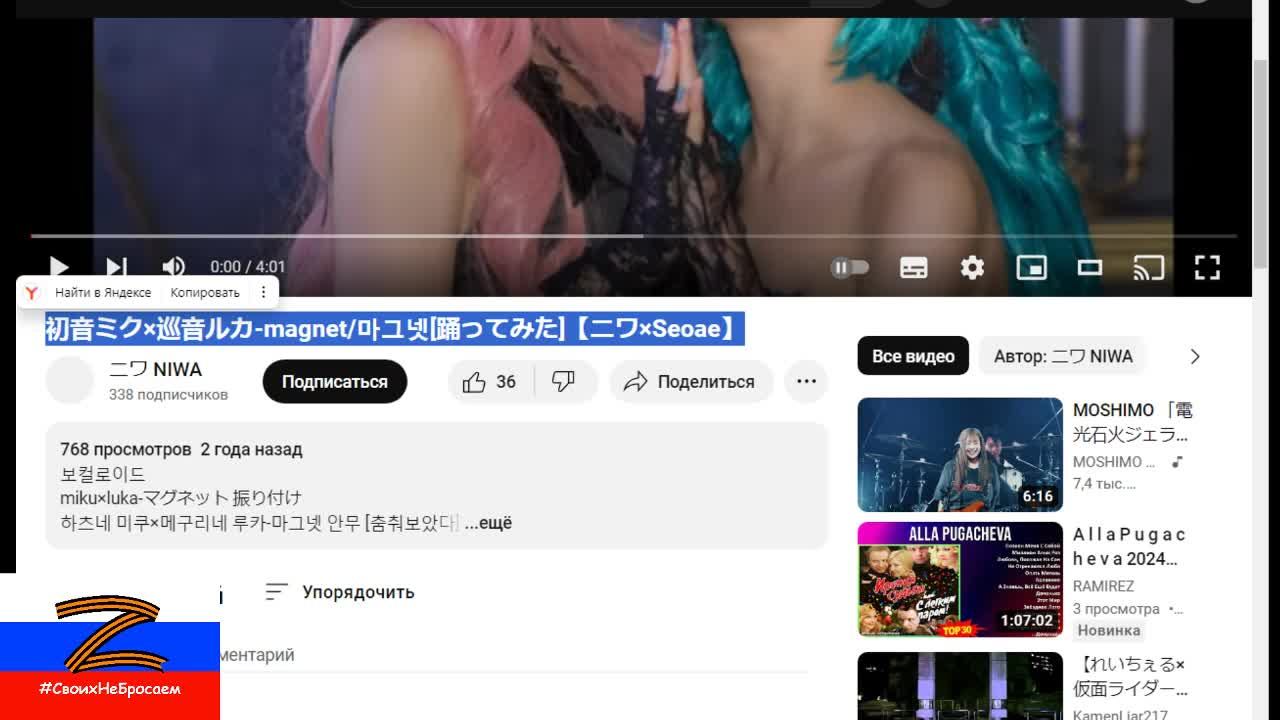Like the video thumbs up 36
The image size is (1280, 720).
(490, 381)
